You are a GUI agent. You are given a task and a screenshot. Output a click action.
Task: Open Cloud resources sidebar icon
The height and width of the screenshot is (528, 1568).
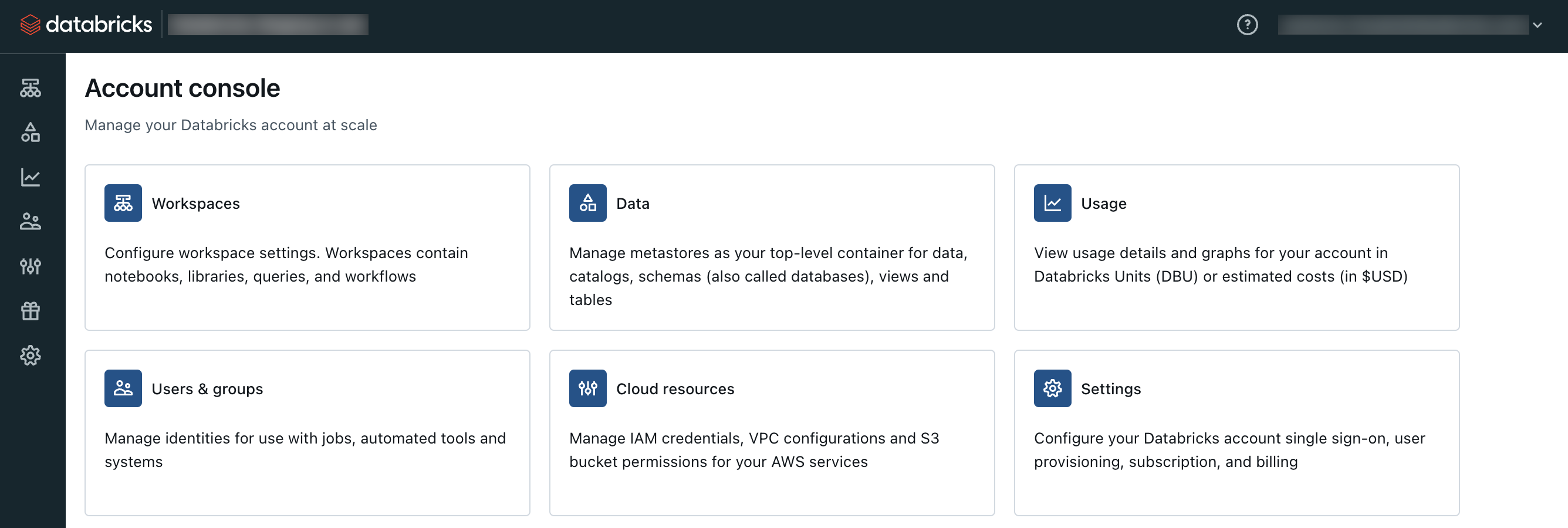pos(31,266)
